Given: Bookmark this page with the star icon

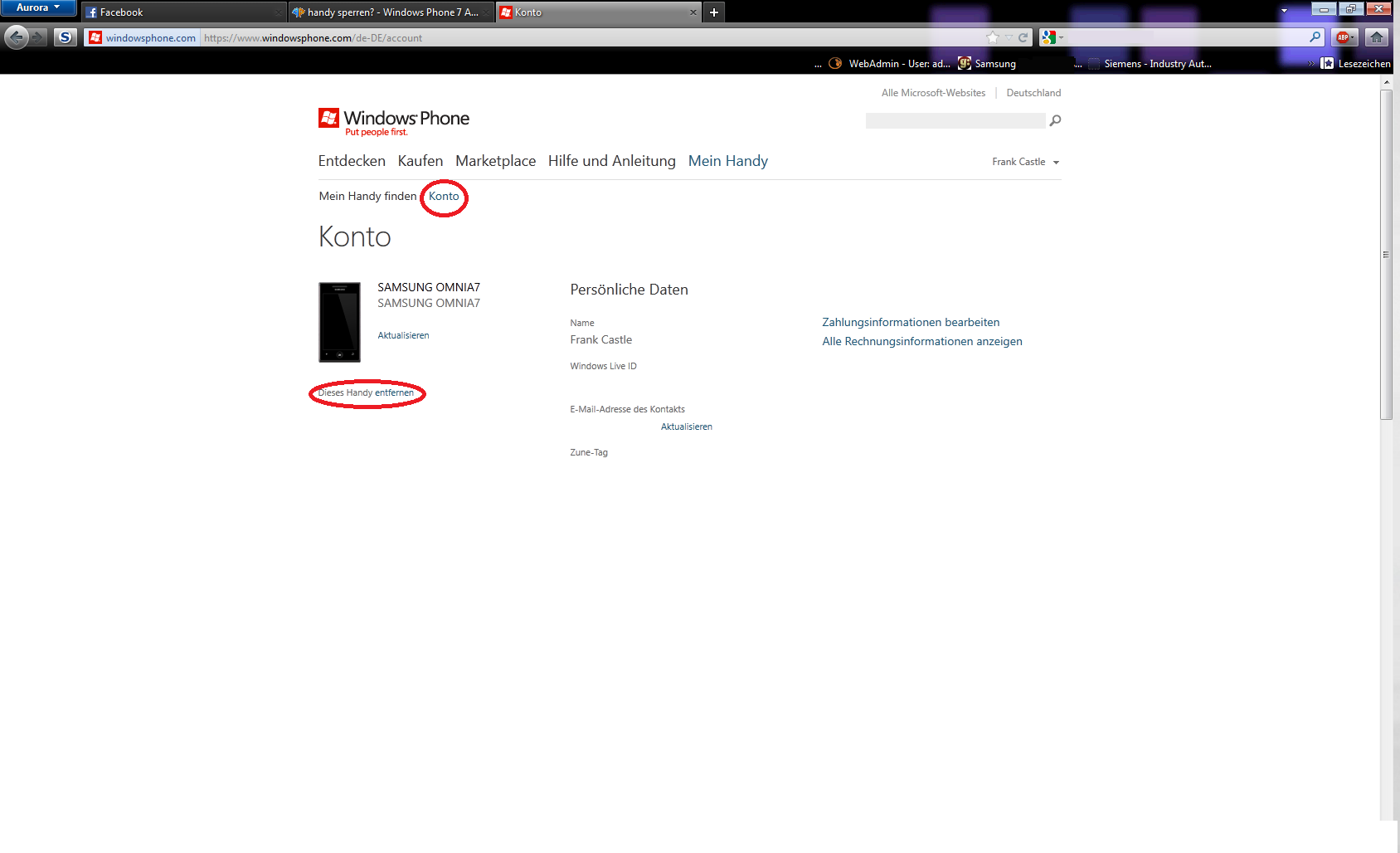Looking at the screenshot, I should [x=993, y=37].
